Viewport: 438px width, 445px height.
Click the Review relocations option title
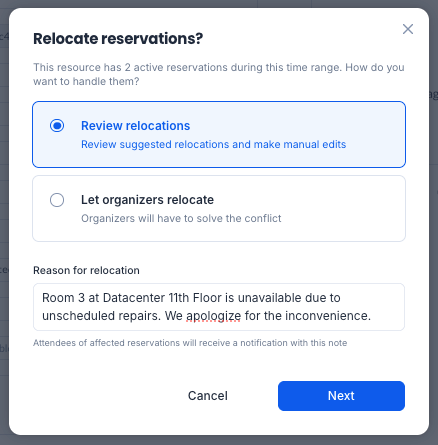(x=135, y=126)
